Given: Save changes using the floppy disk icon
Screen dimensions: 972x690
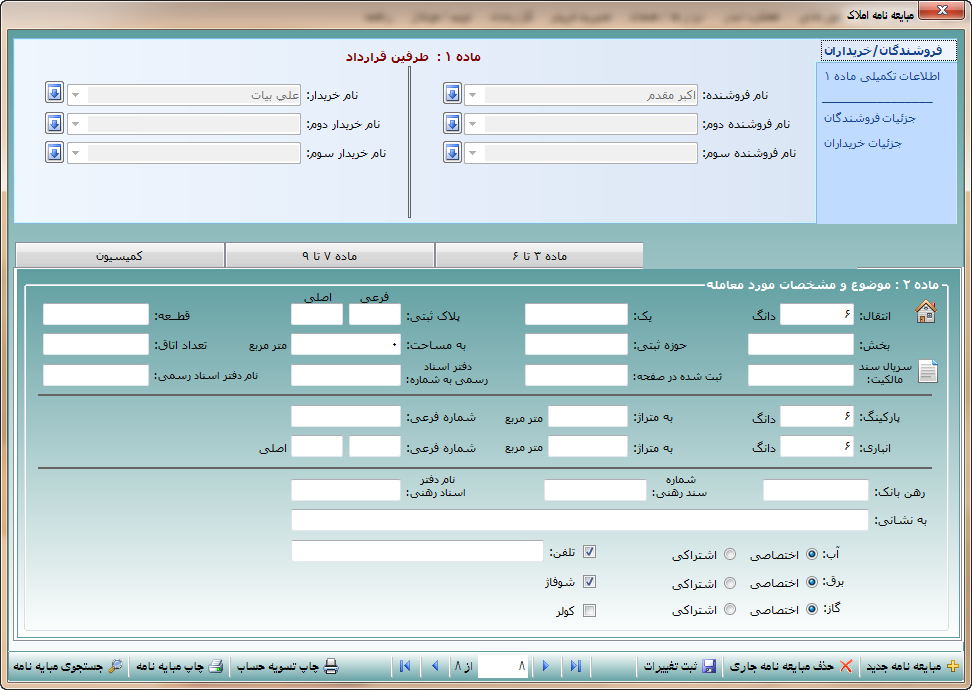Looking at the screenshot, I should [x=709, y=666].
